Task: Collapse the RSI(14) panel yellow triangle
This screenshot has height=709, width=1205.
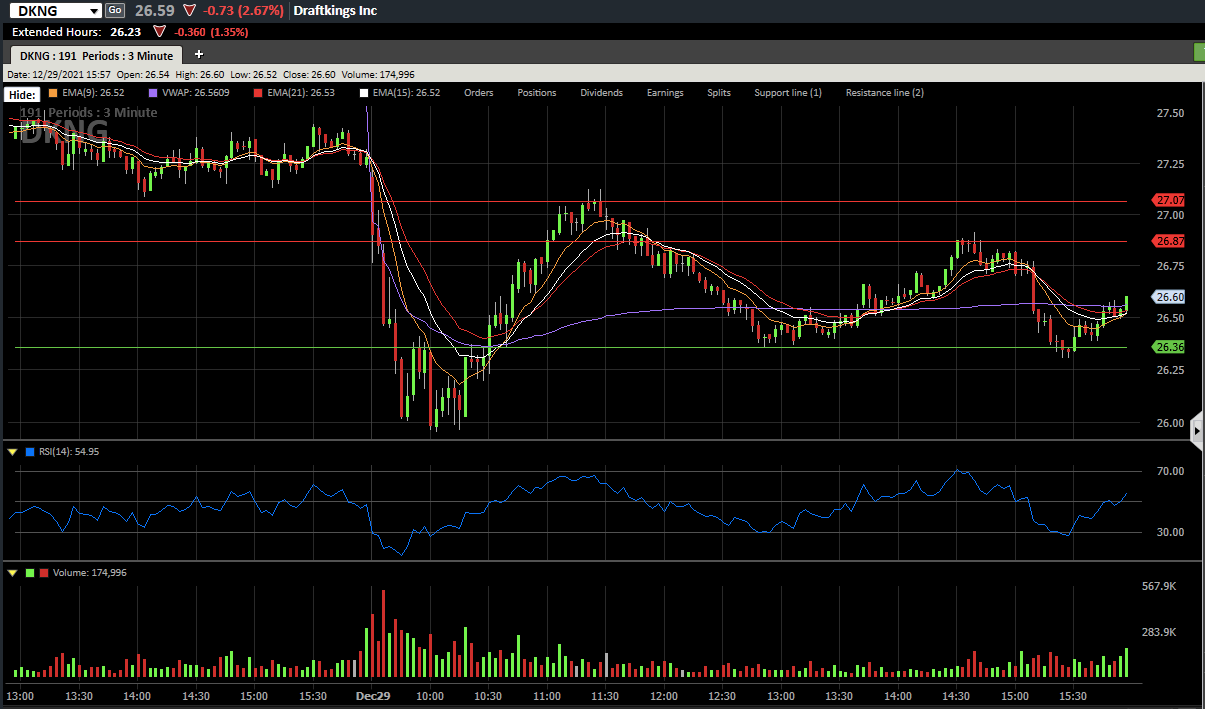Action: [x=12, y=452]
